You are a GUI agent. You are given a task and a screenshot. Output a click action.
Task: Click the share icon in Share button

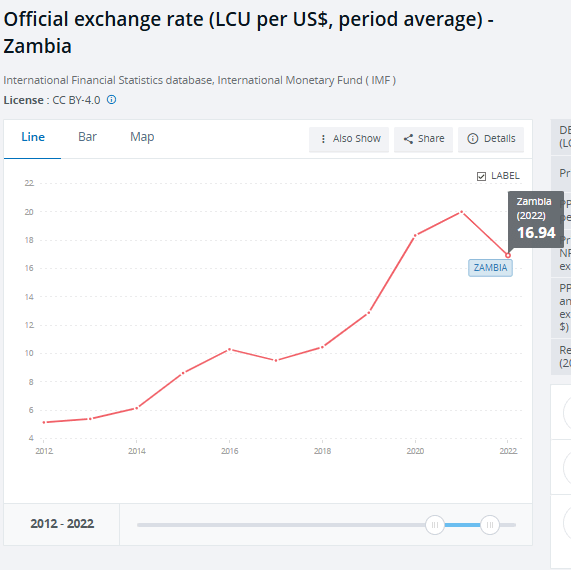pyautogui.click(x=408, y=139)
